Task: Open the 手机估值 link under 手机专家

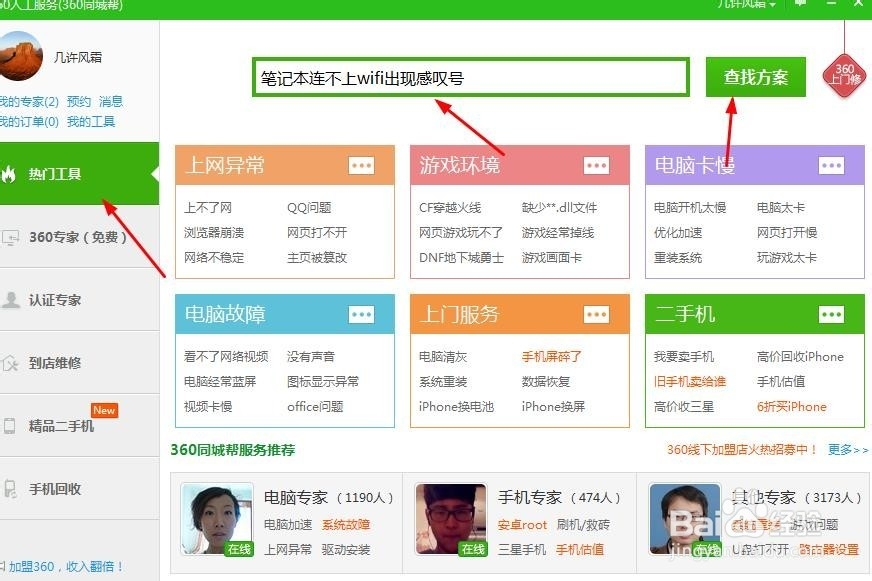Action: coord(579,549)
